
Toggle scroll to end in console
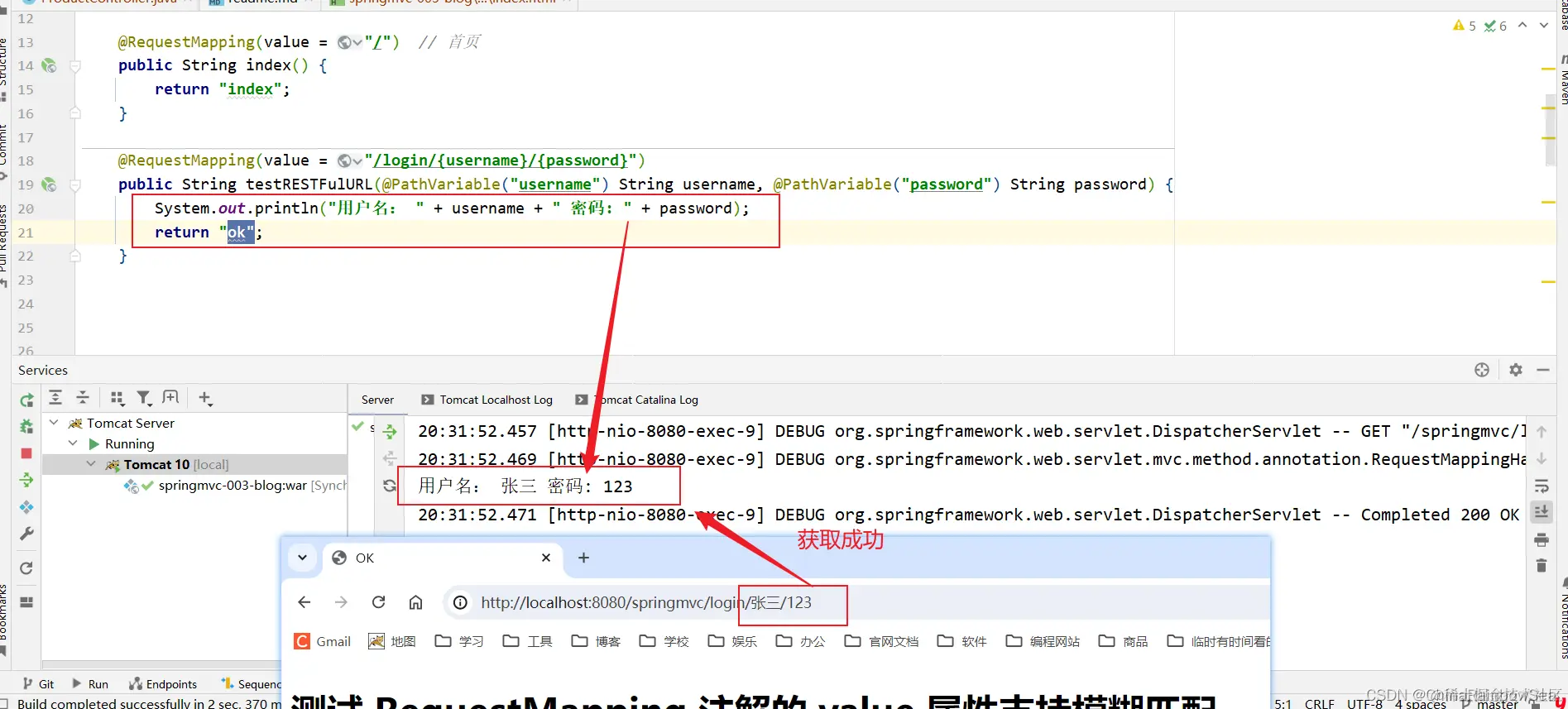click(x=1542, y=512)
